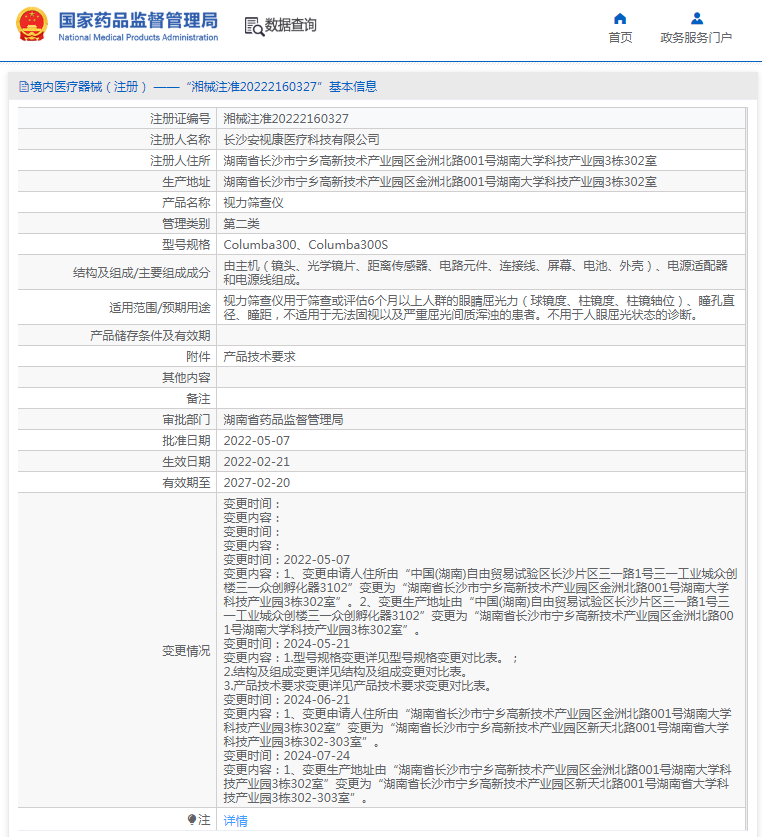
Task: Select approval date 2022-05-07 in 批准日期 row
Action: pyautogui.click(x=256, y=440)
